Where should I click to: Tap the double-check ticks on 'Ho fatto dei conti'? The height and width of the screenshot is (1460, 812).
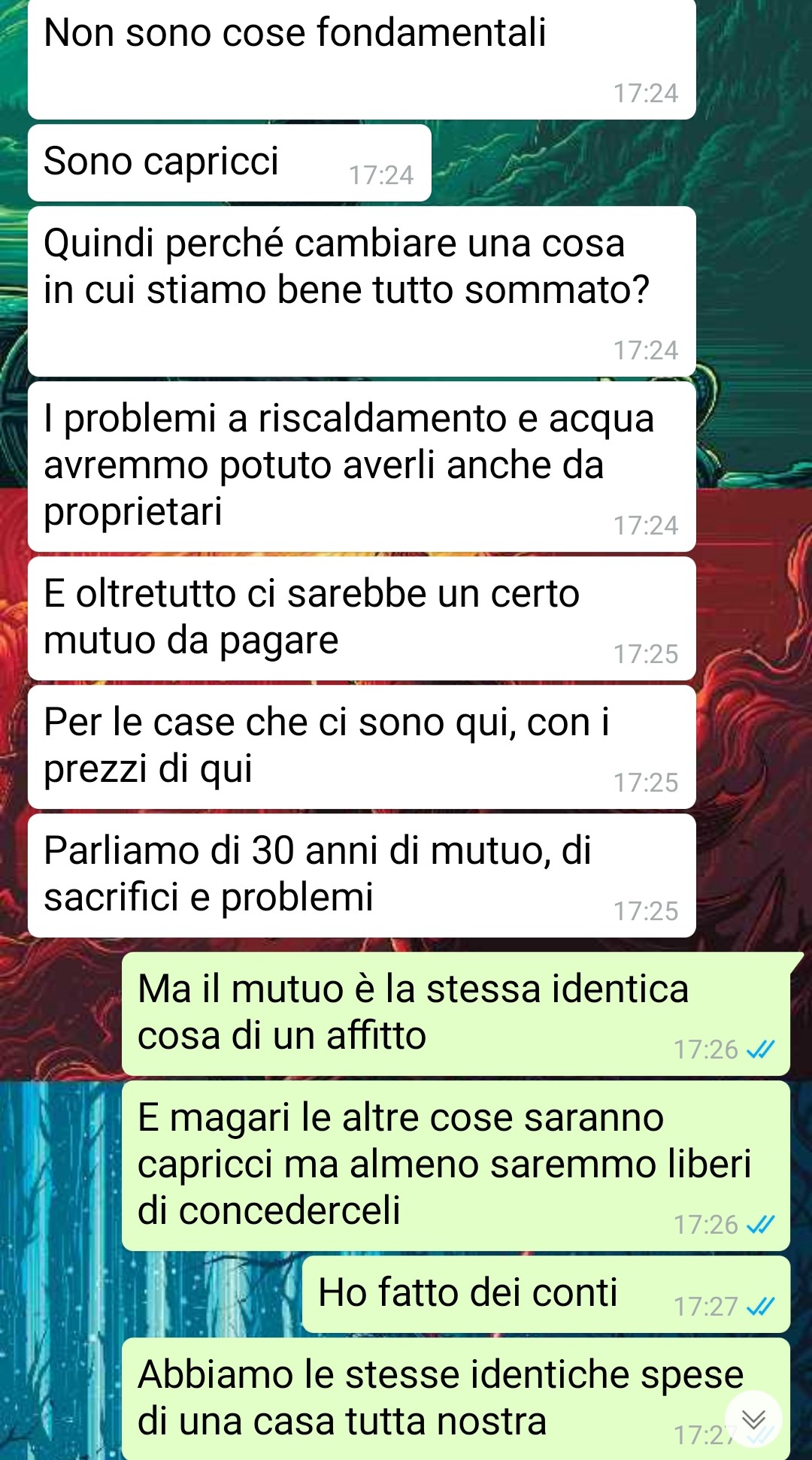tap(760, 1307)
